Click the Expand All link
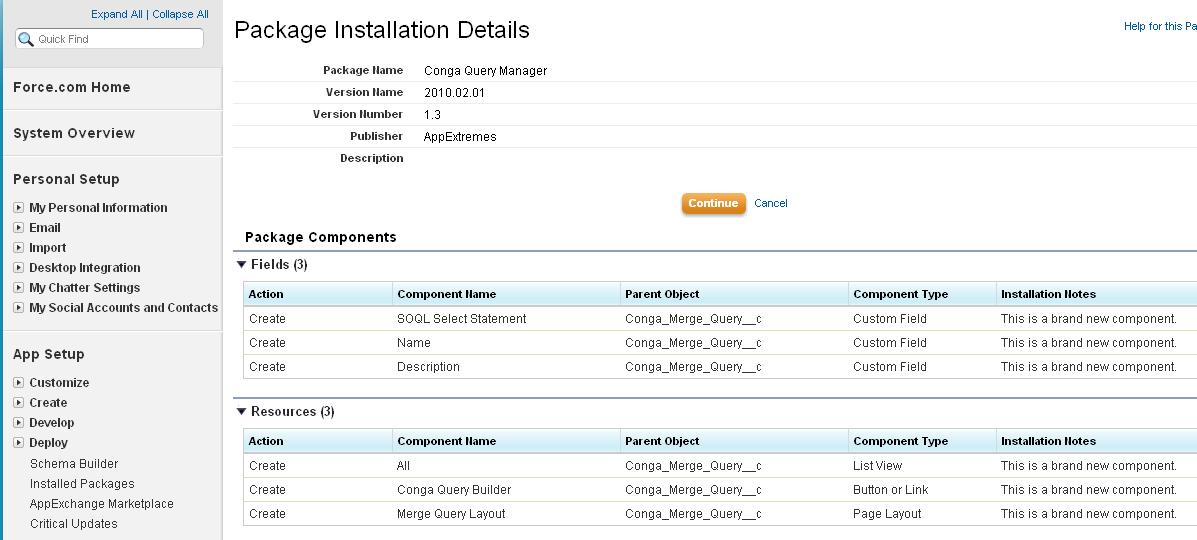This screenshot has height=540, width=1197. pyautogui.click(x=117, y=14)
